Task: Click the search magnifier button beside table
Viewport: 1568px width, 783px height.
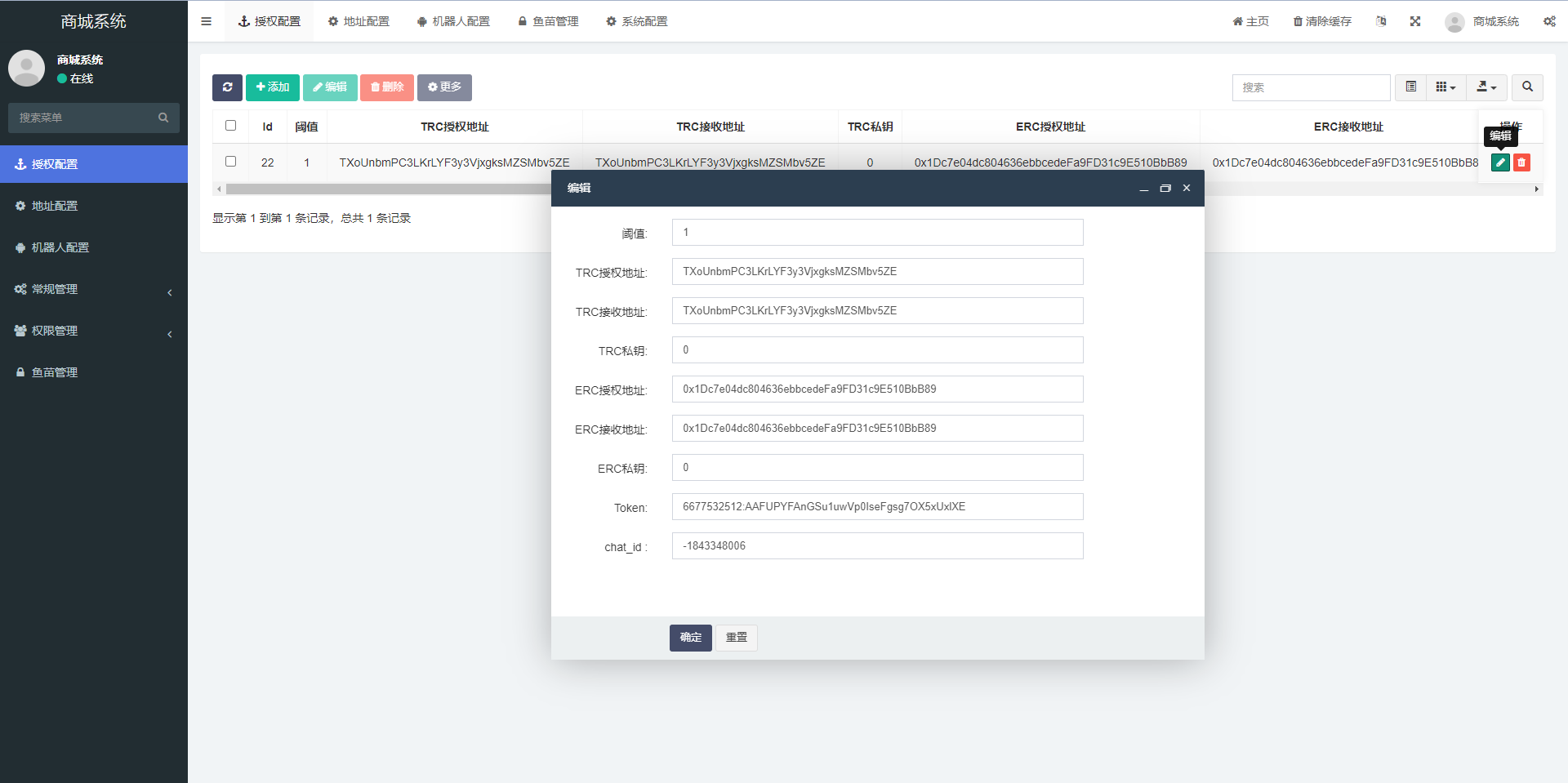Action: (1527, 87)
